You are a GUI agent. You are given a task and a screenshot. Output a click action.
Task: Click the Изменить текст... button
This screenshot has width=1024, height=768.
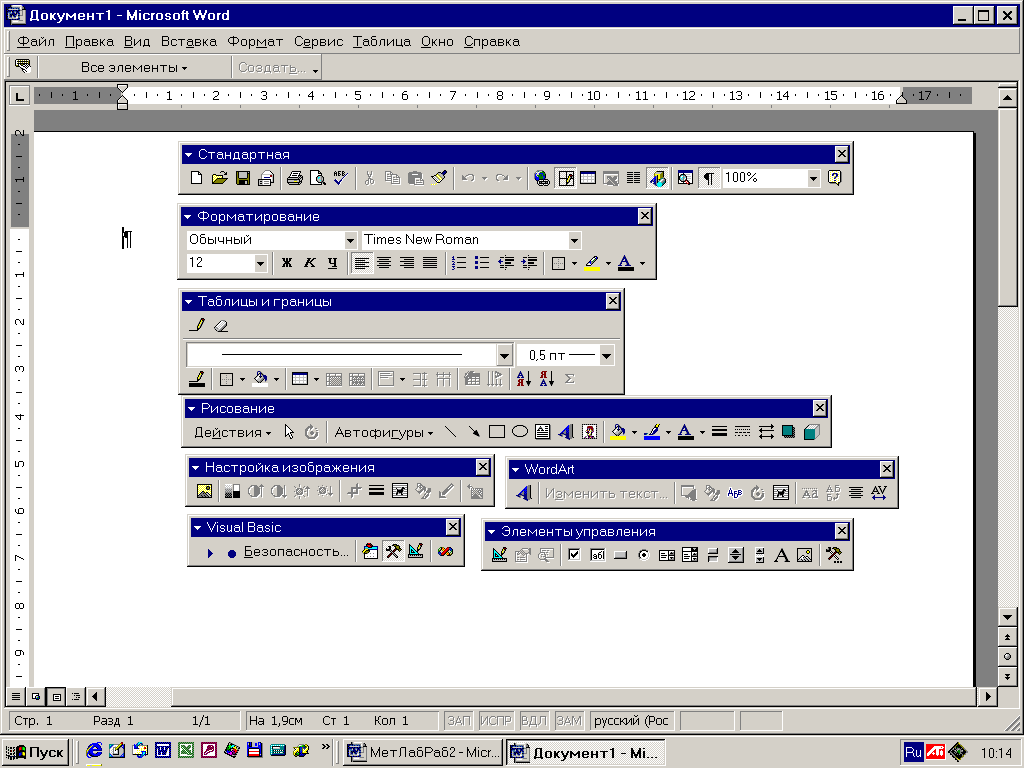pyautogui.click(x=606, y=494)
